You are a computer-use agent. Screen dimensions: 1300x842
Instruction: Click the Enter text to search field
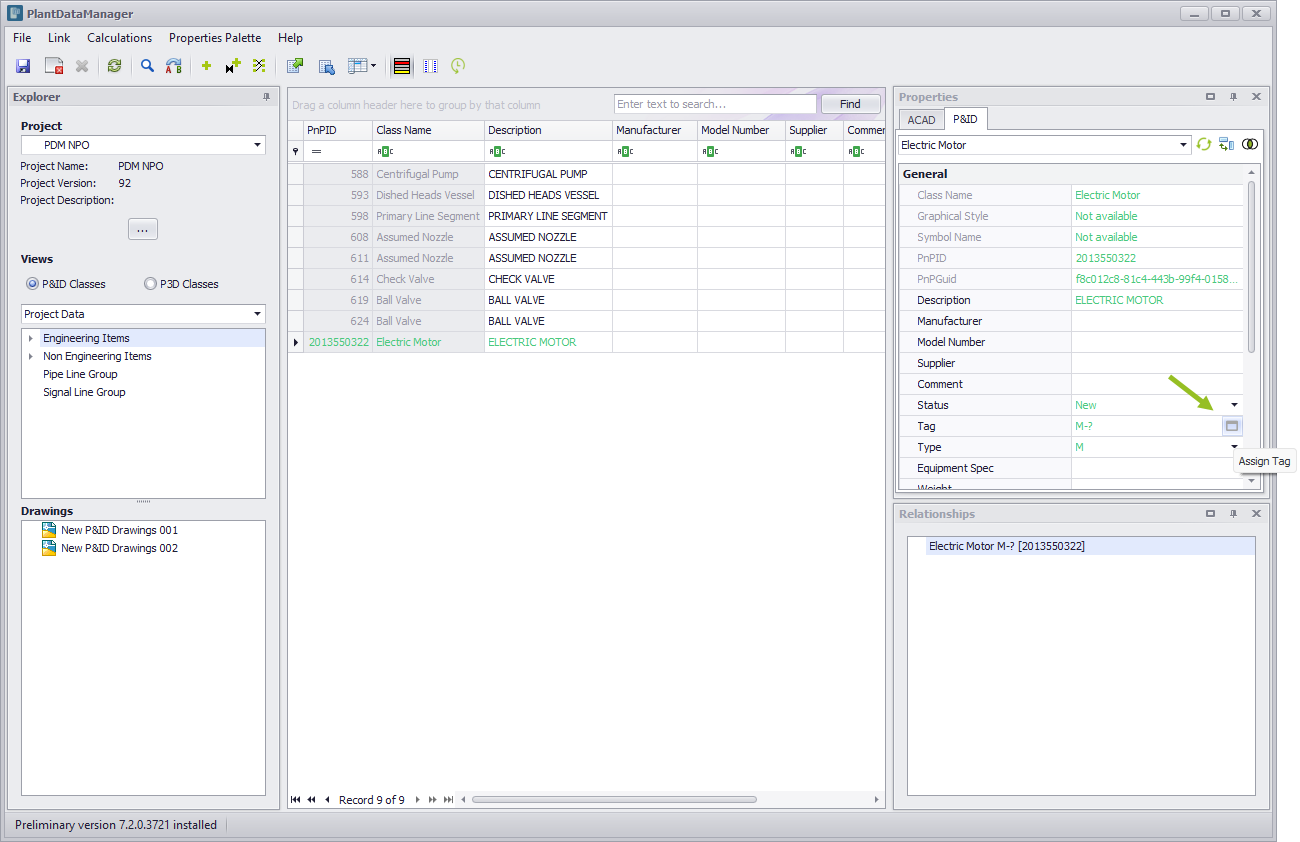715,104
